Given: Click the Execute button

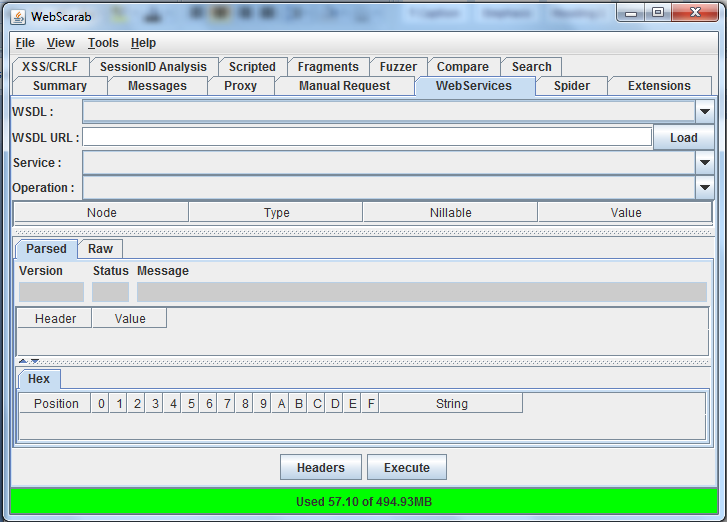Looking at the screenshot, I should pyautogui.click(x=407, y=467).
